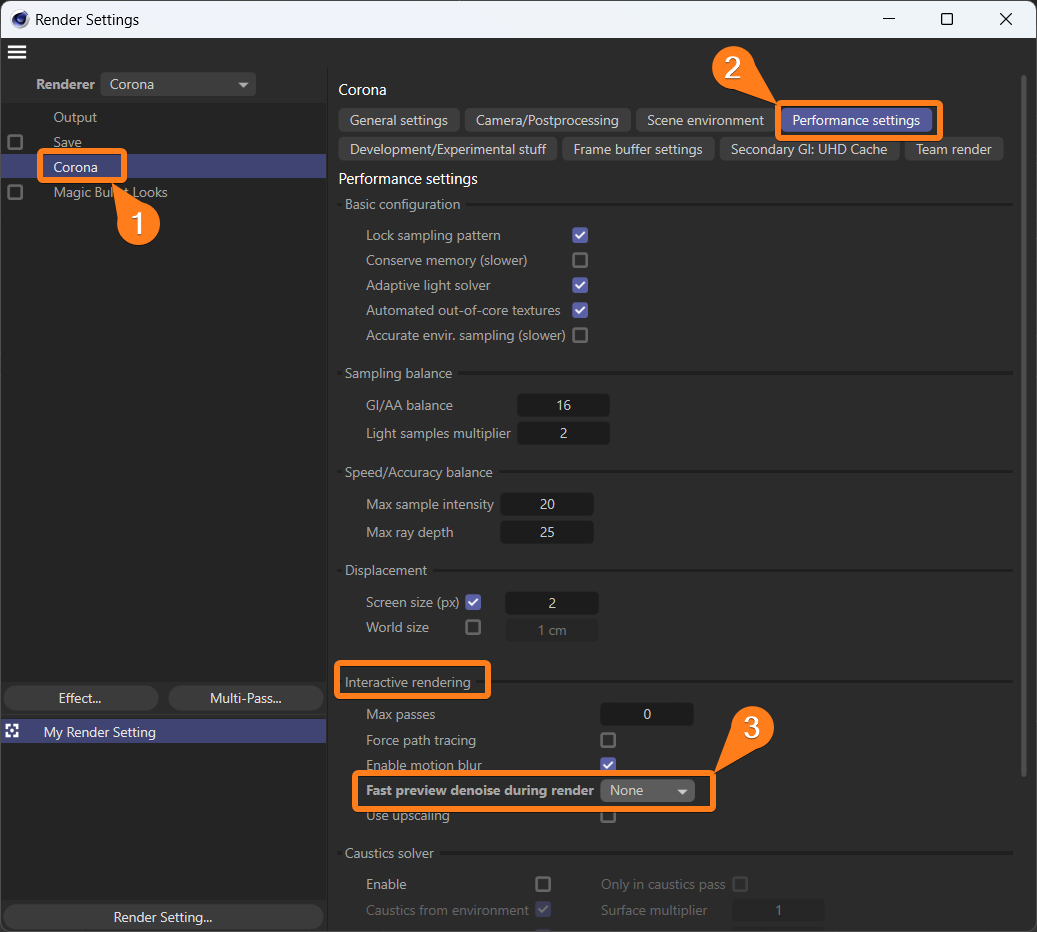Open Development/Experimental stuff tab
This screenshot has height=932, width=1037.
coord(448,149)
